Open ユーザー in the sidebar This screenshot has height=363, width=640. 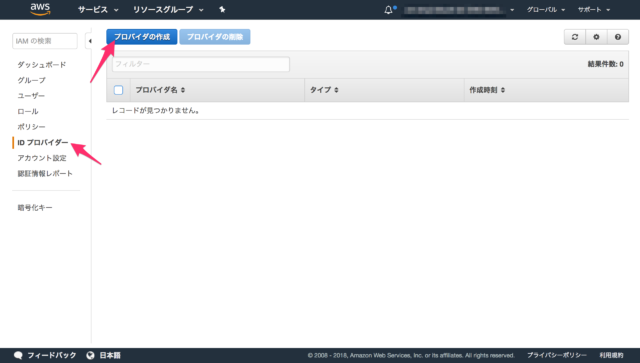pos(31,96)
